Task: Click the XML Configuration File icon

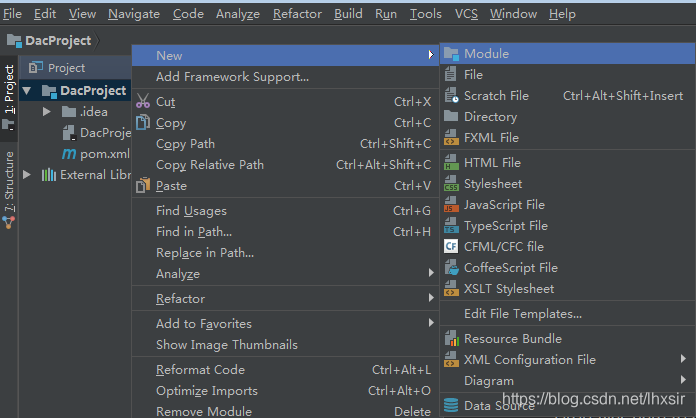Action: pos(451,359)
